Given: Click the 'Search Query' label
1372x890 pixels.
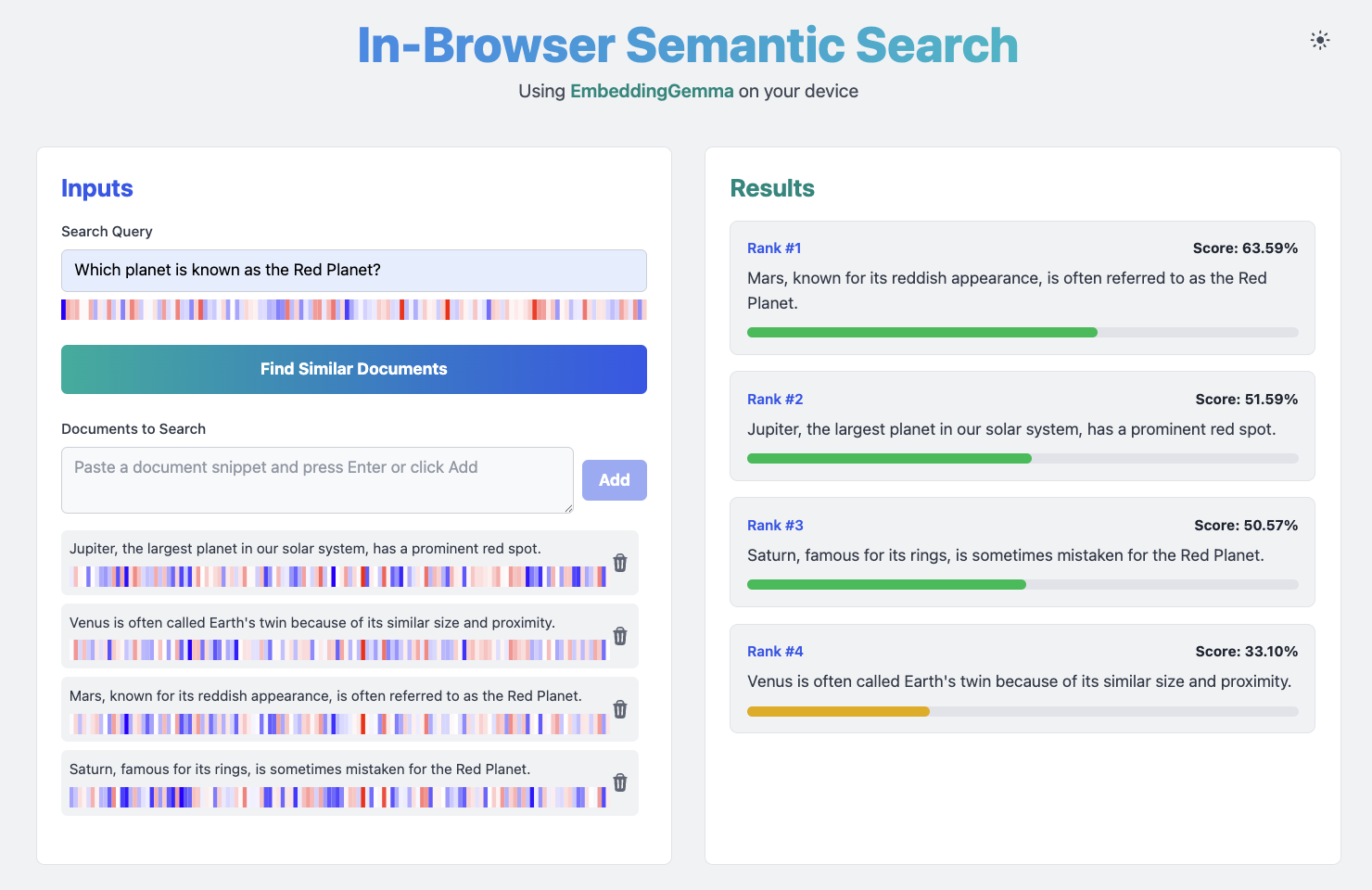Looking at the screenshot, I should [107, 232].
